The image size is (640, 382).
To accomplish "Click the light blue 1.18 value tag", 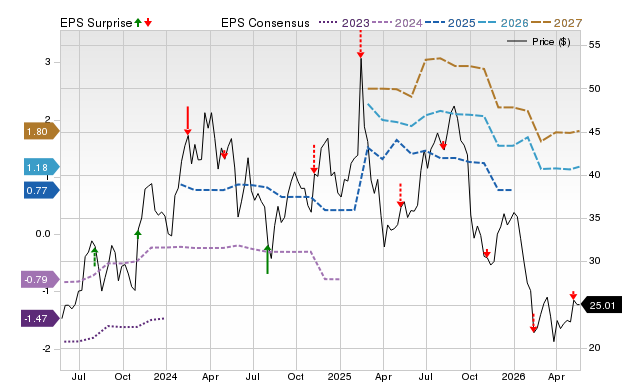I will (42, 167).
